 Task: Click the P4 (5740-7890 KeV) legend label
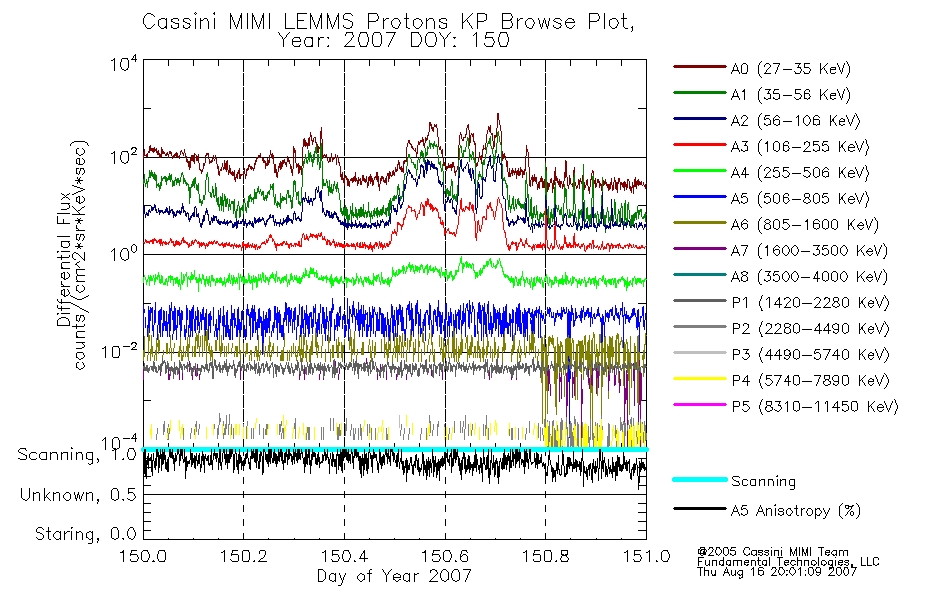[x=810, y=381]
